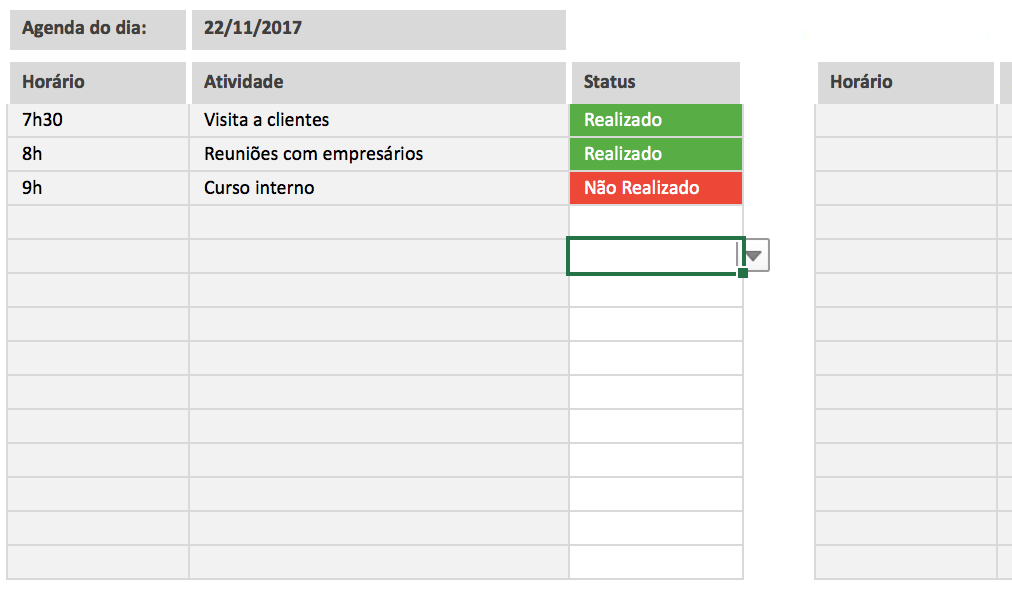Select the 'Visita a clientes' activity cell

coord(378,120)
